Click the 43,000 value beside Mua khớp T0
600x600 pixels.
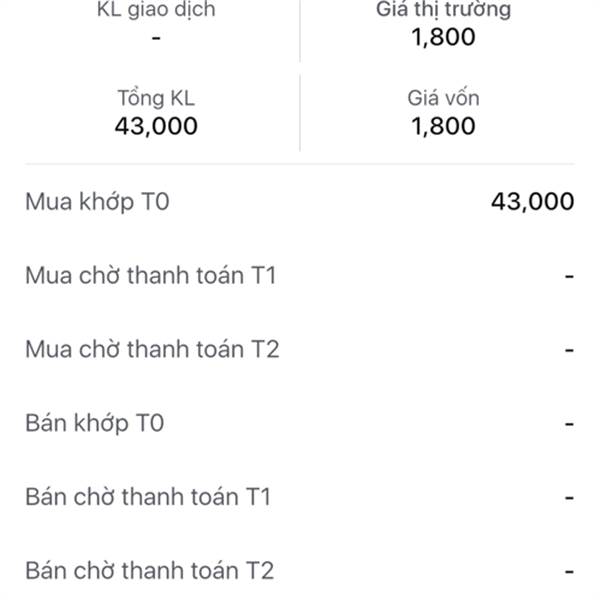532,201
